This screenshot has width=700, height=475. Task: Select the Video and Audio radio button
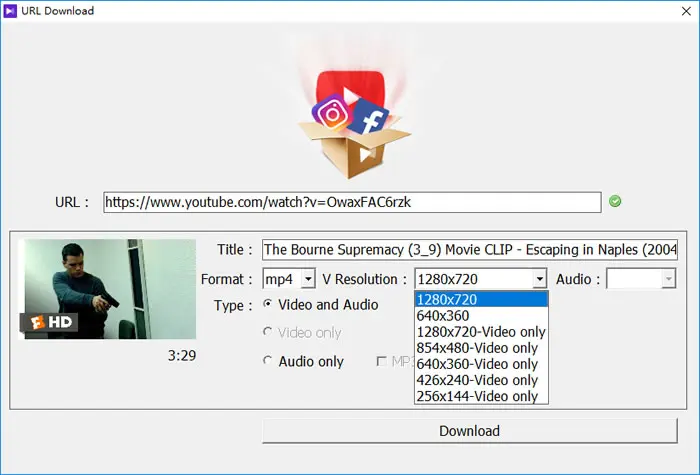coord(267,304)
